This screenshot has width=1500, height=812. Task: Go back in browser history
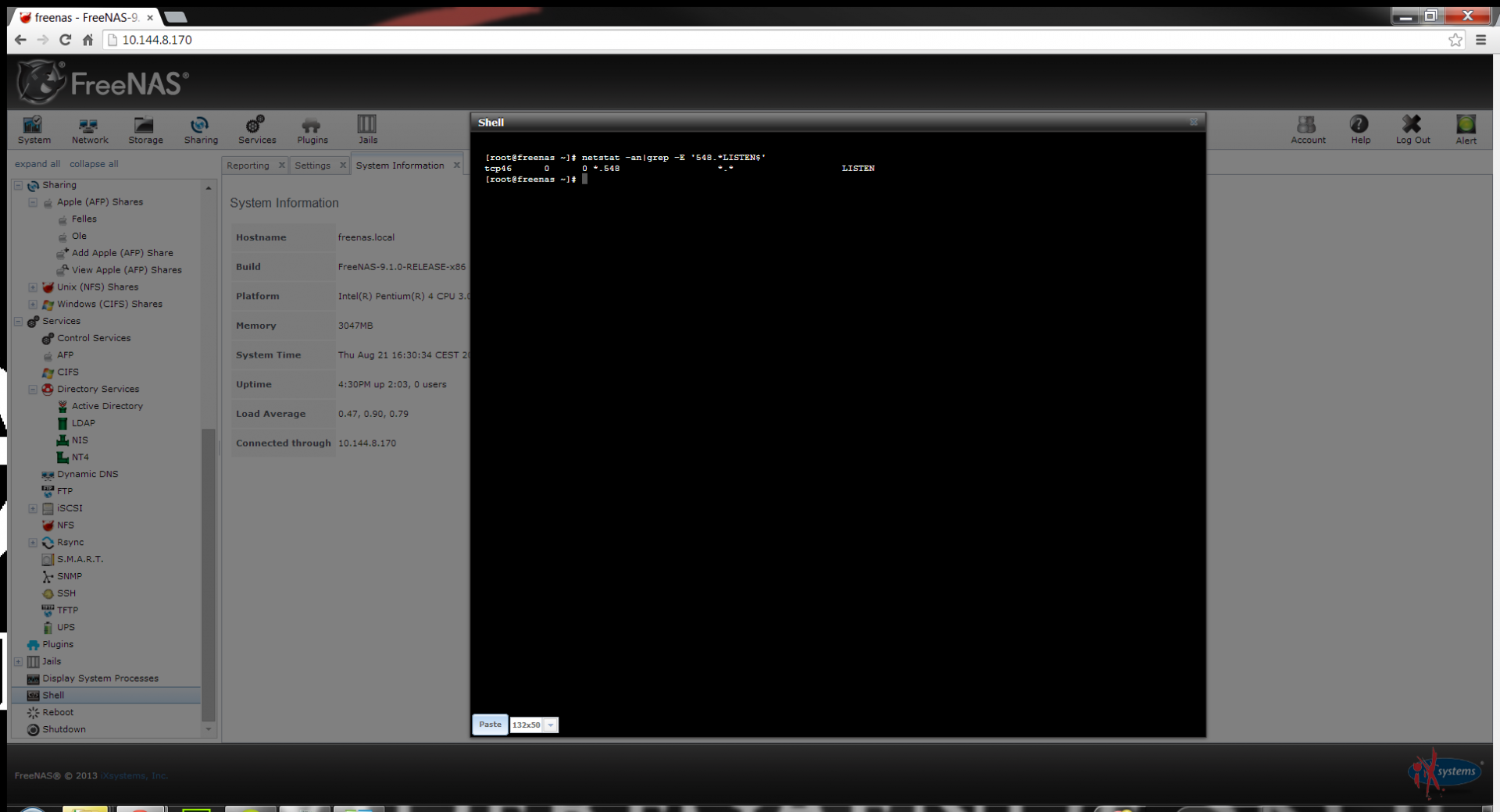[20, 40]
